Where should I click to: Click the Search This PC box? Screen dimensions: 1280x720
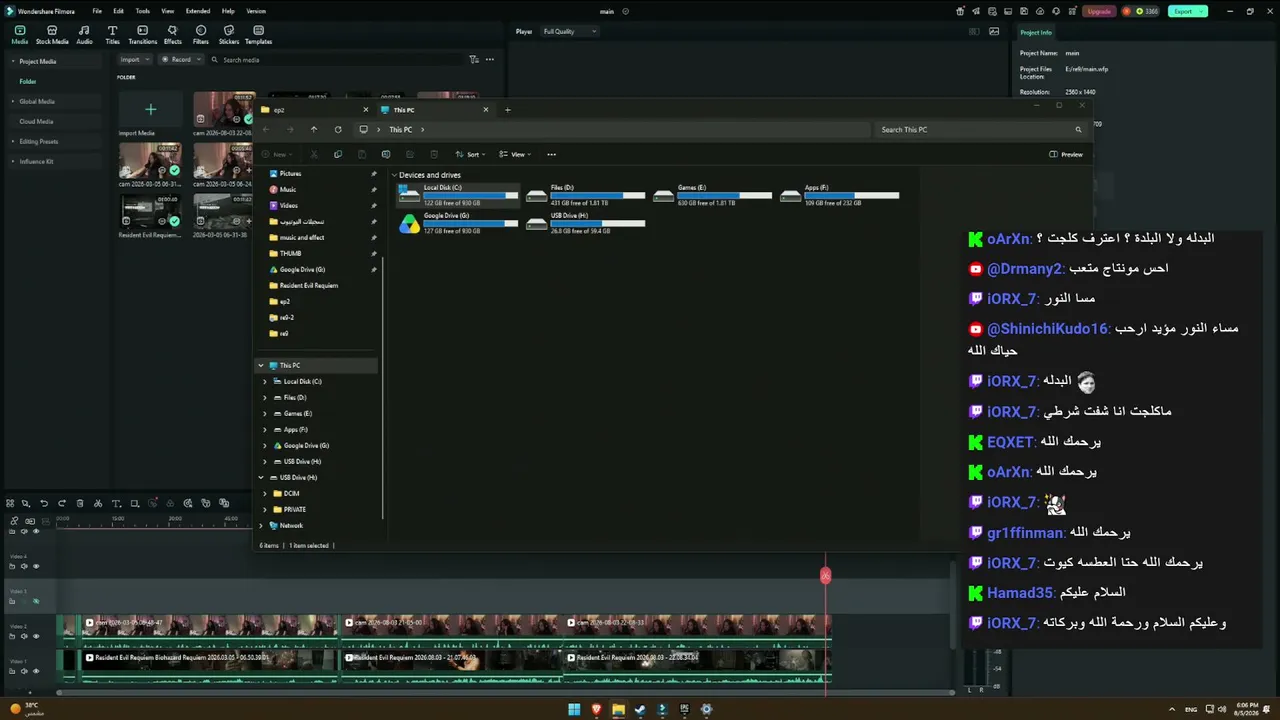980,129
